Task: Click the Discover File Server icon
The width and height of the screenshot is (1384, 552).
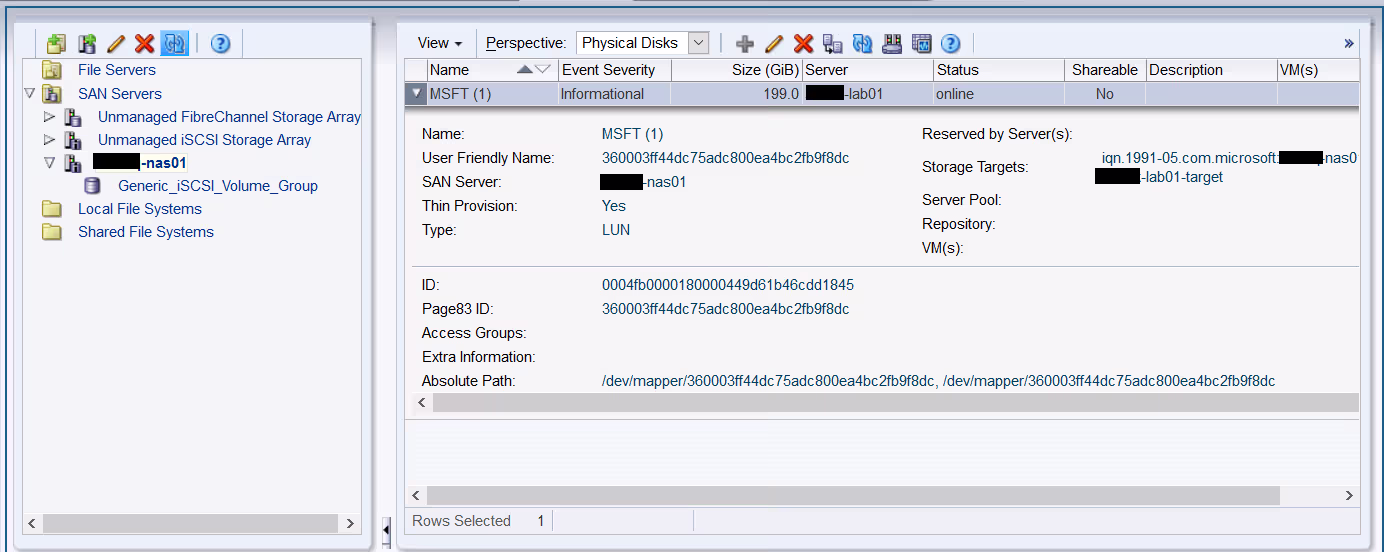Action: [x=56, y=43]
